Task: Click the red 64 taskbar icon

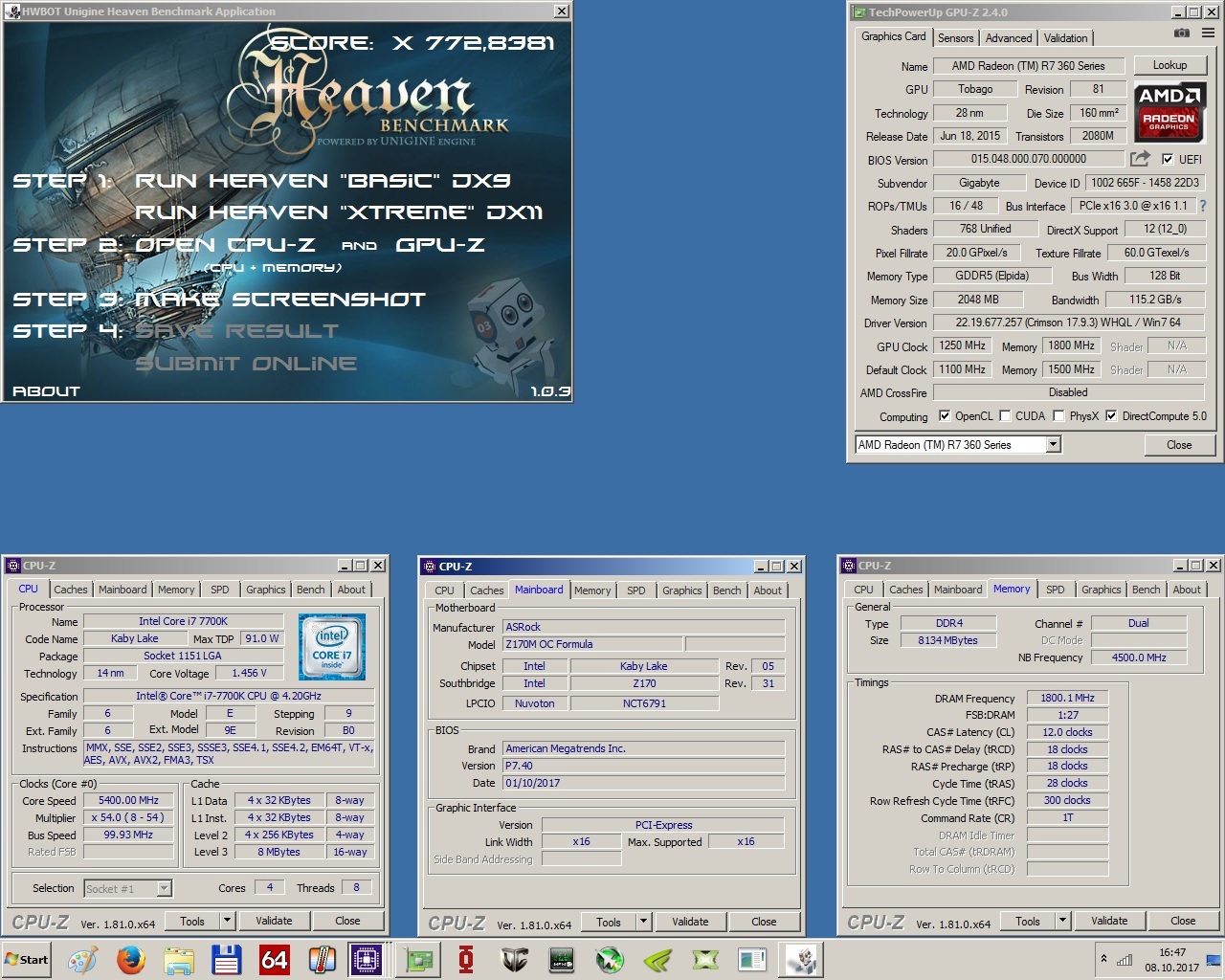Action: (274, 959)
